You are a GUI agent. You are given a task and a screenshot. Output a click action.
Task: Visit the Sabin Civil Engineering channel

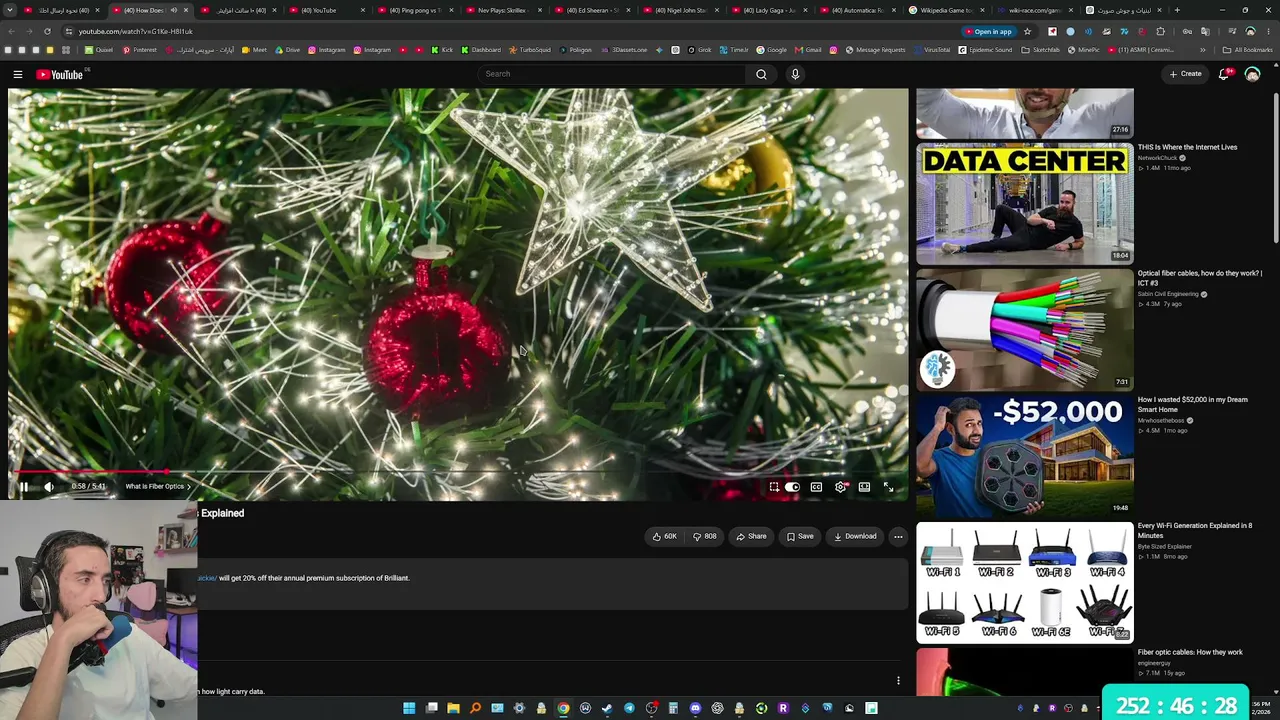click(1168, 294)
